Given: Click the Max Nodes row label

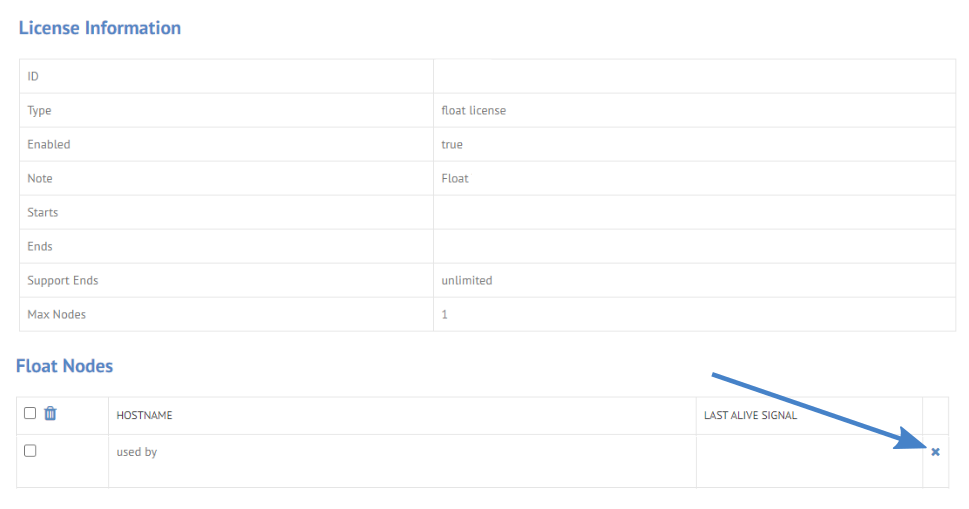Looking at the screenshot, I should point(57,314).
